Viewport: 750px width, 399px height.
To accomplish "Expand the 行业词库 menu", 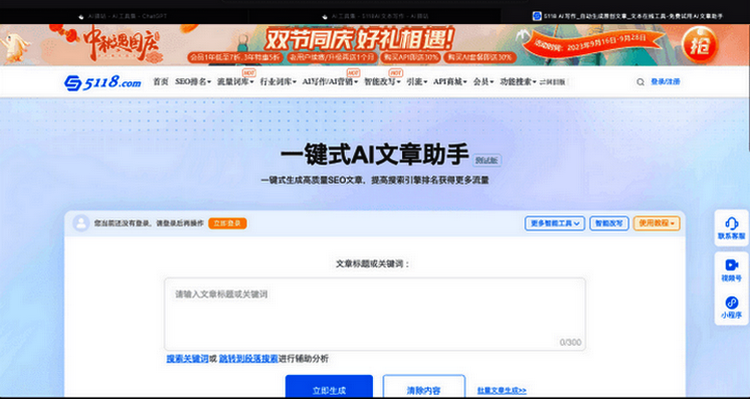I will point(278,82).
